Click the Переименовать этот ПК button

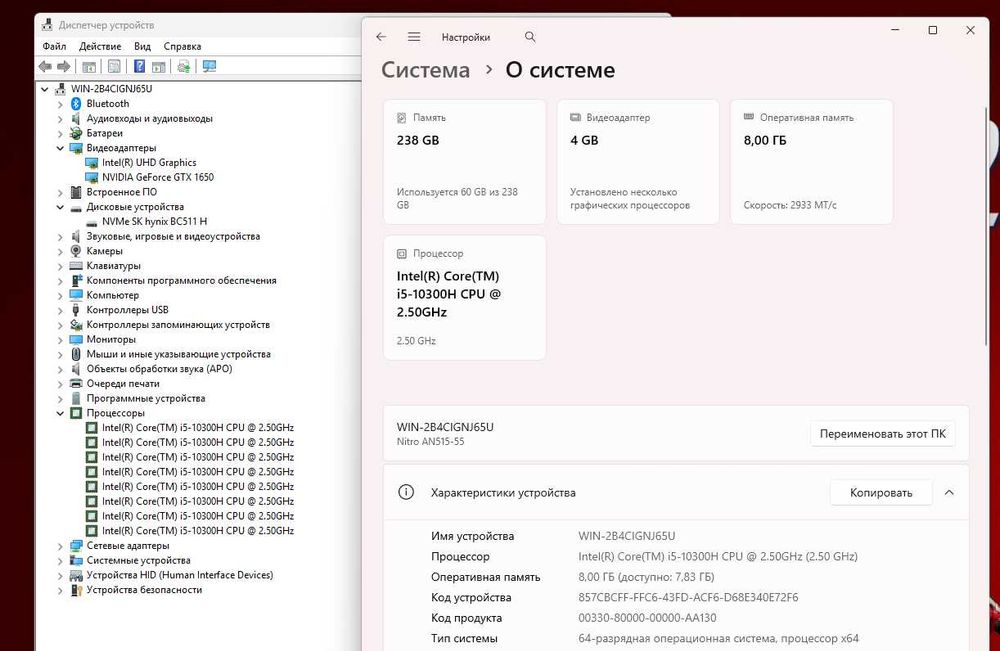[883, 434]
